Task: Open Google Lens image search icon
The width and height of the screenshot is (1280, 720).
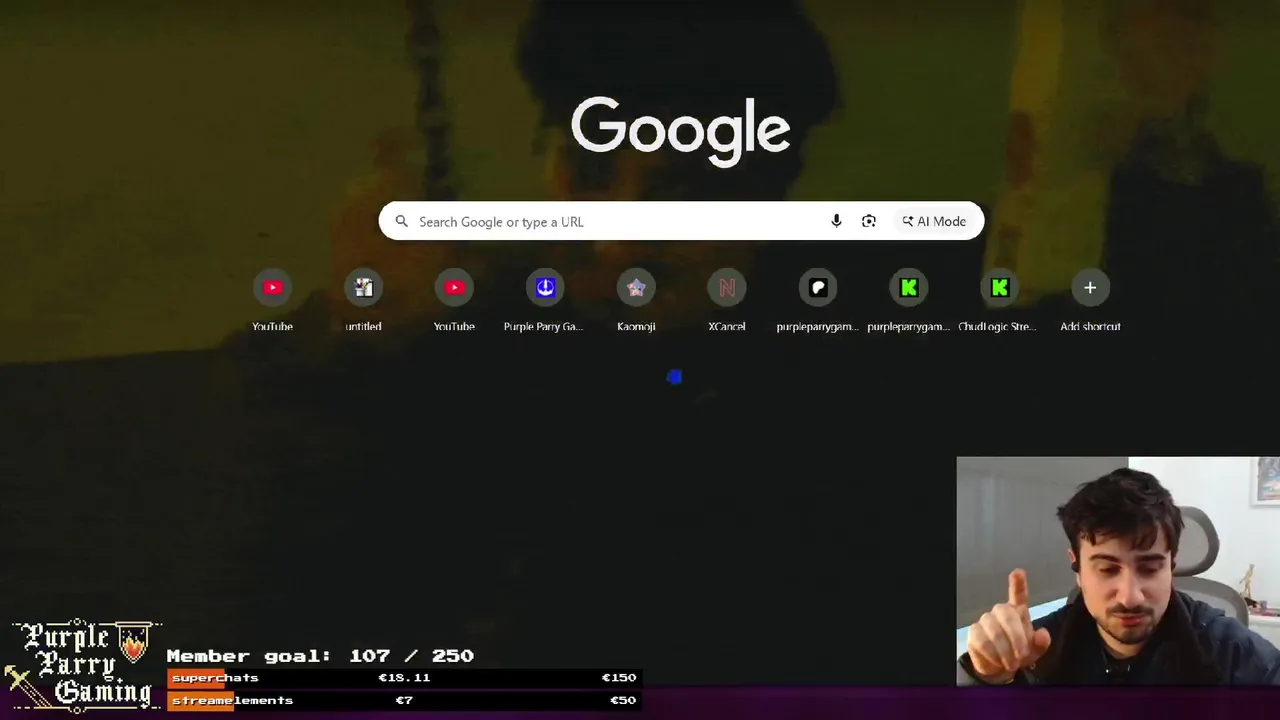Action: (869, 221)
